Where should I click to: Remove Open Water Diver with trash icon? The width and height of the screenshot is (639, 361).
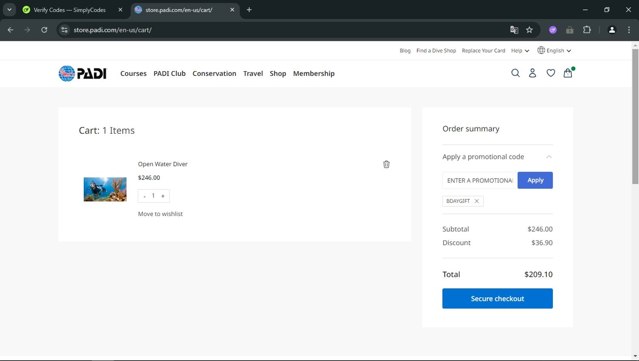[x=386, y=164]
